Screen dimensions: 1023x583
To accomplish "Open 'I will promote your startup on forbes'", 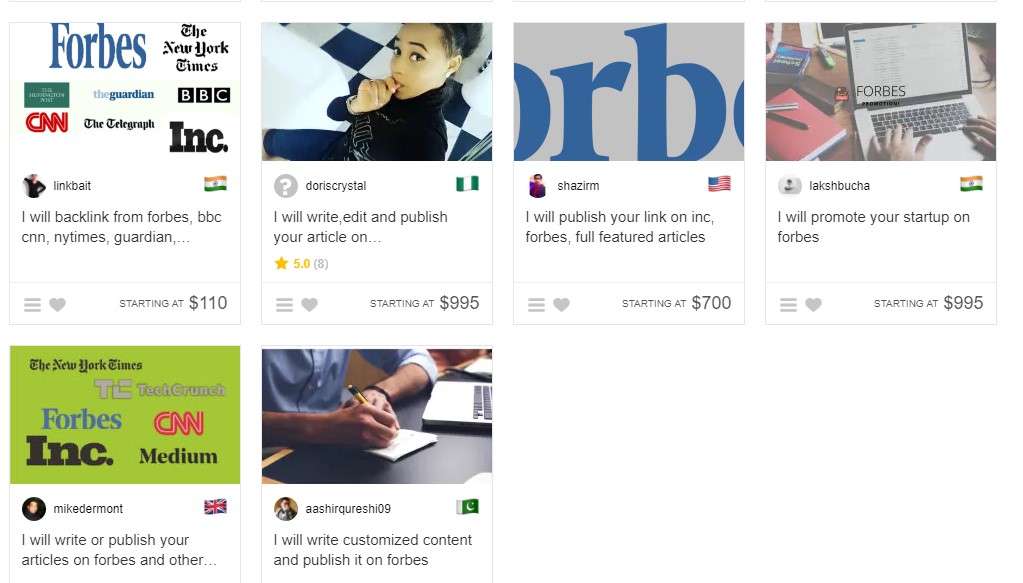I will [873, 227].
